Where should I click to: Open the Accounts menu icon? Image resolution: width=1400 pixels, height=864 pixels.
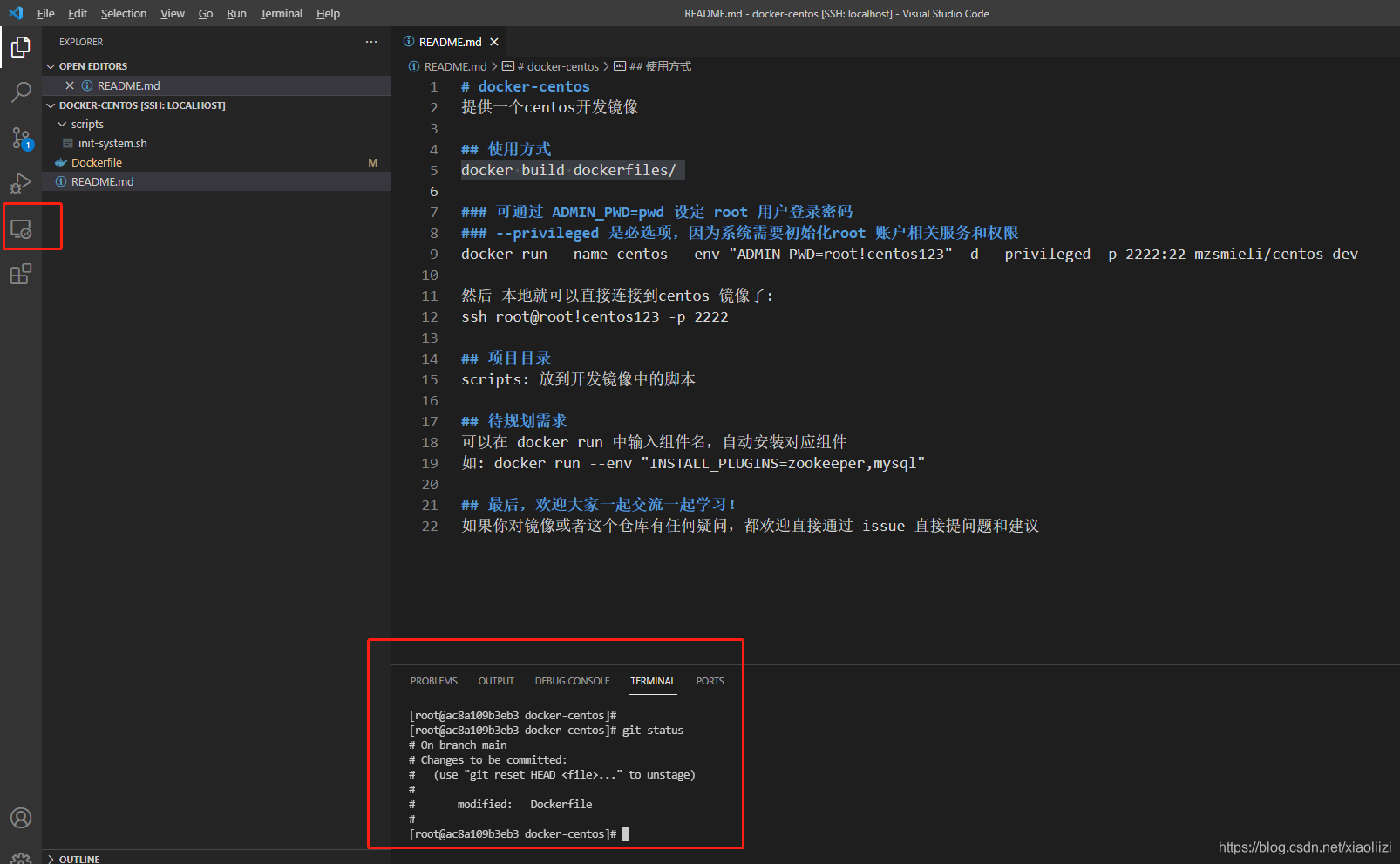21,818
